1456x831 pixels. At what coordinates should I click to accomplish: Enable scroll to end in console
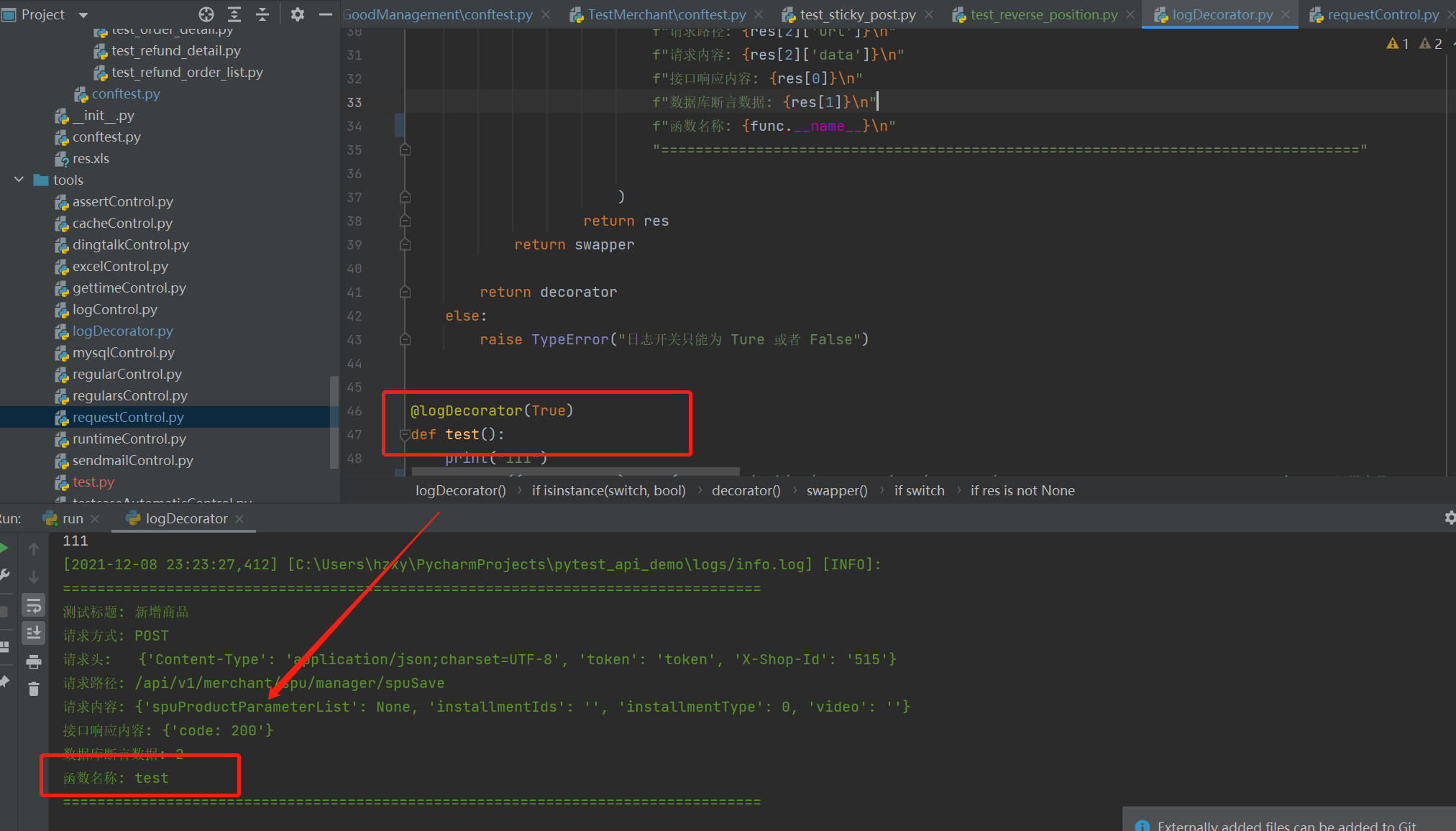coord(34,633)
